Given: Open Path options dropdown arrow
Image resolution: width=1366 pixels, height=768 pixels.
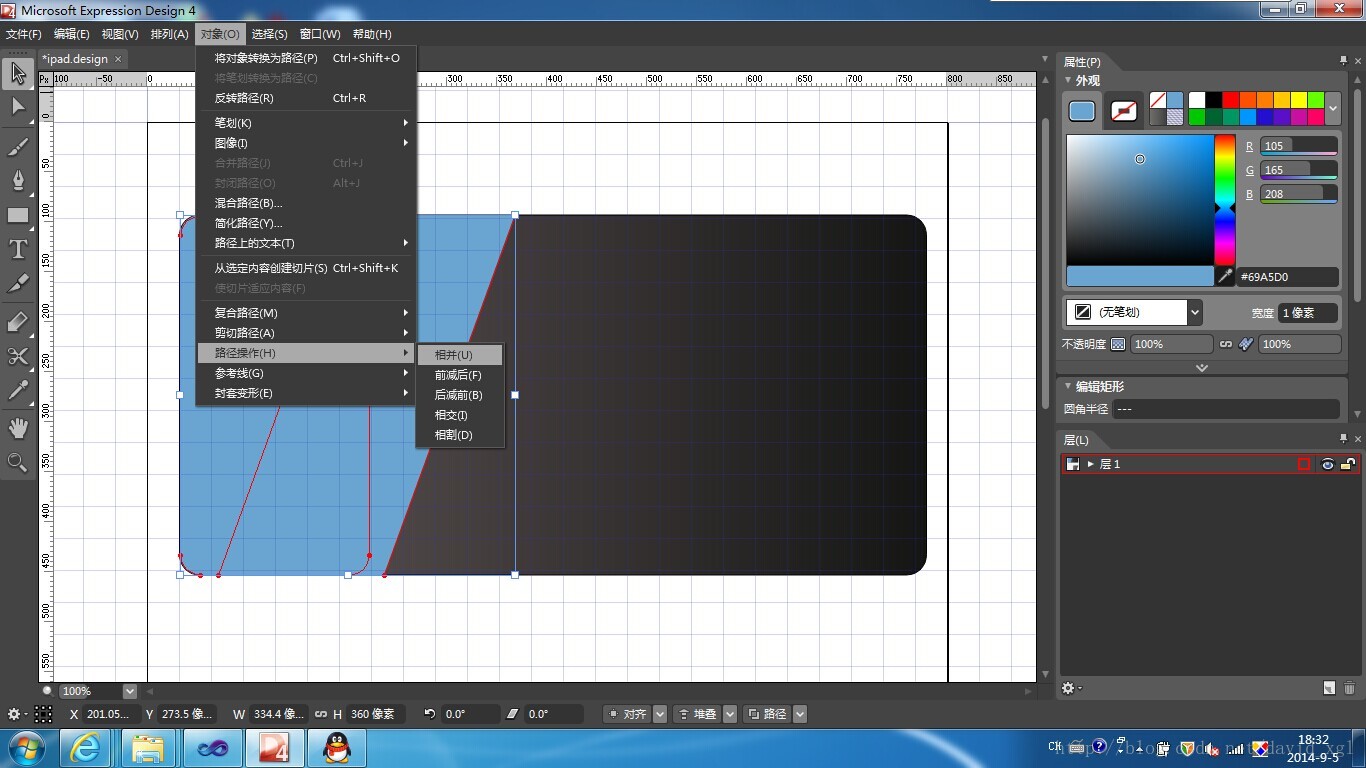Looking at the screenshot, I should 799,714.
